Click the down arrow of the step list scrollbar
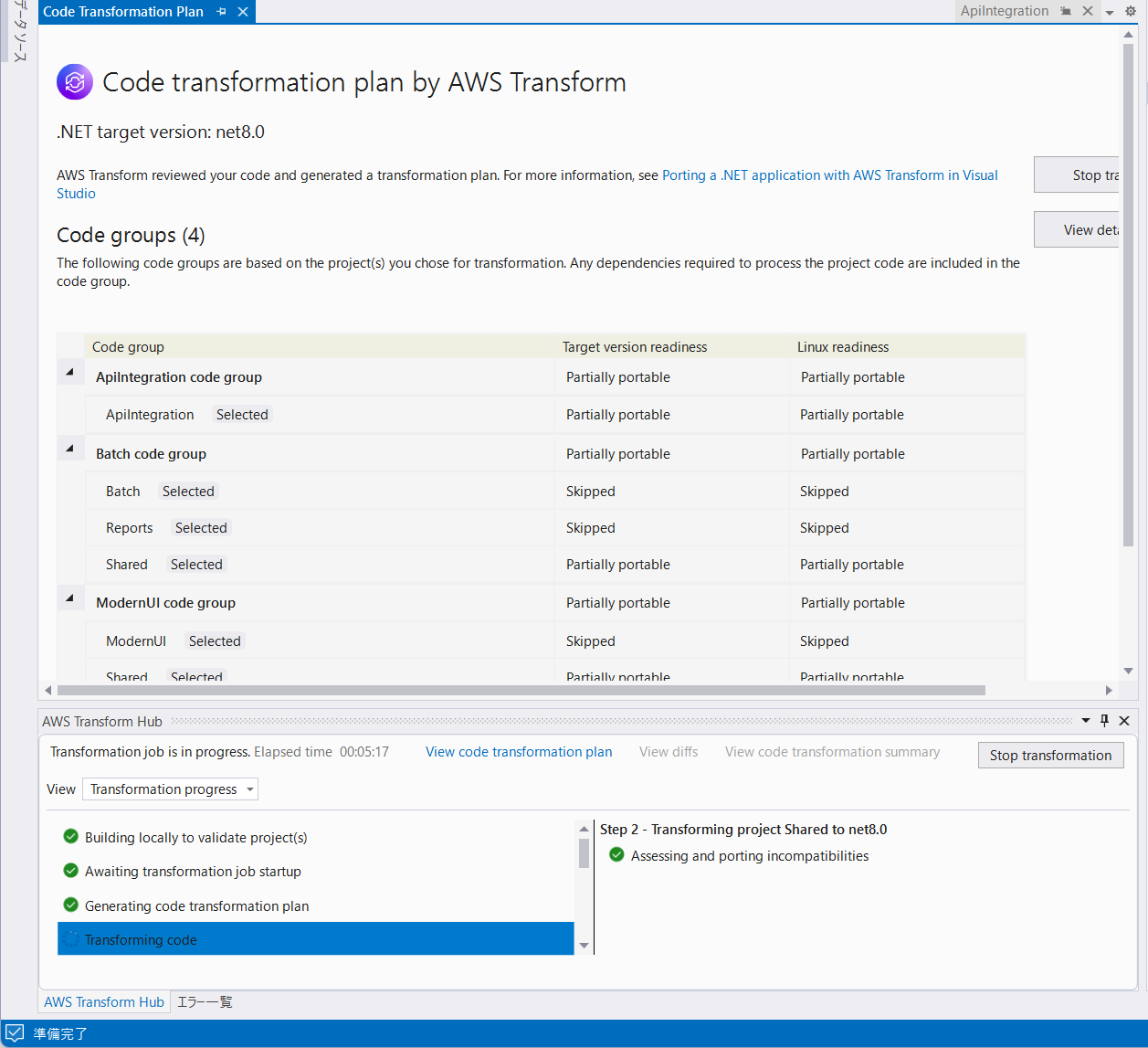Screen dimensions: 1148x1048 click(x=585, y=947)
